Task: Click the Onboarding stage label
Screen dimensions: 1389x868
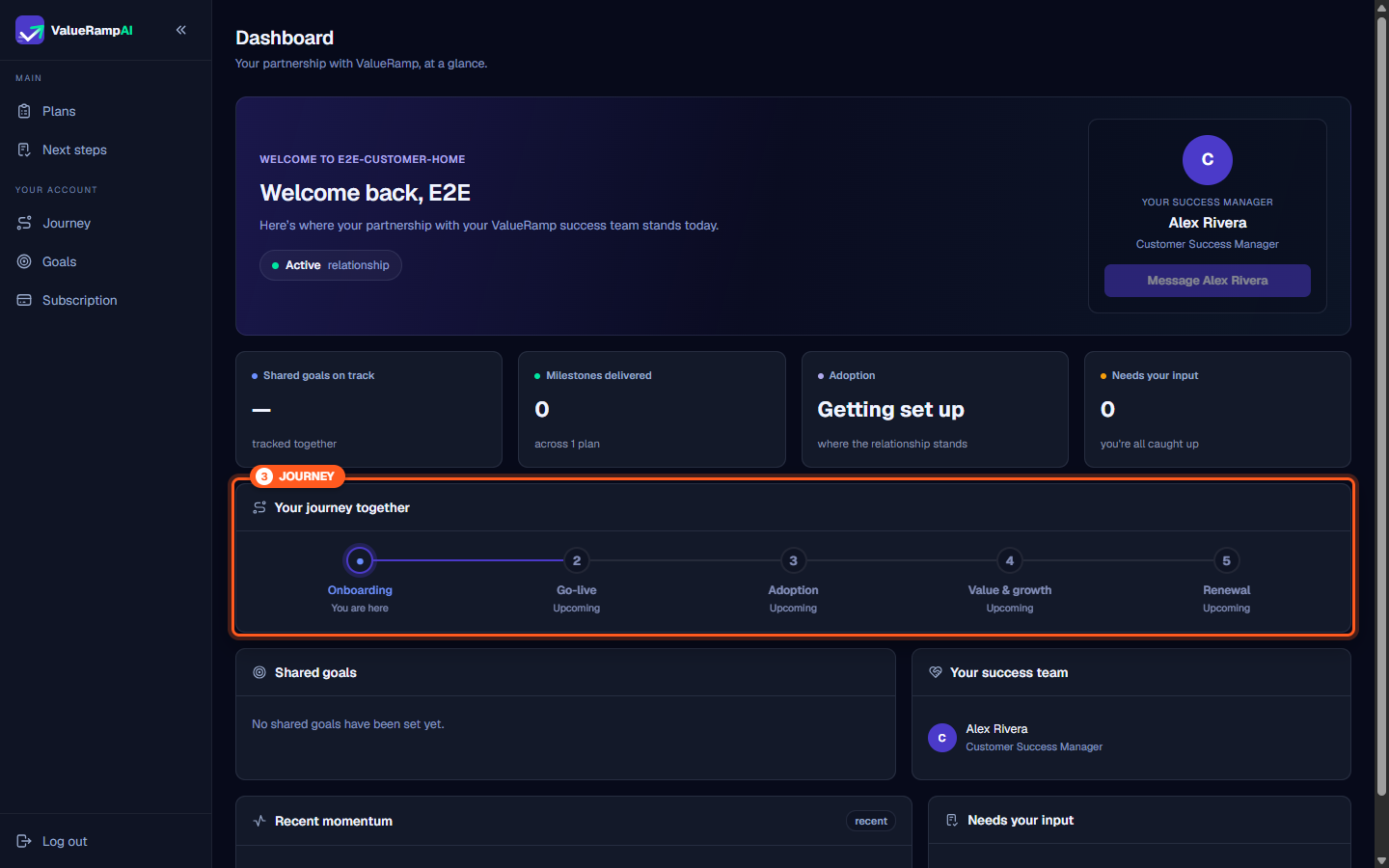Action: click(360, 590)
